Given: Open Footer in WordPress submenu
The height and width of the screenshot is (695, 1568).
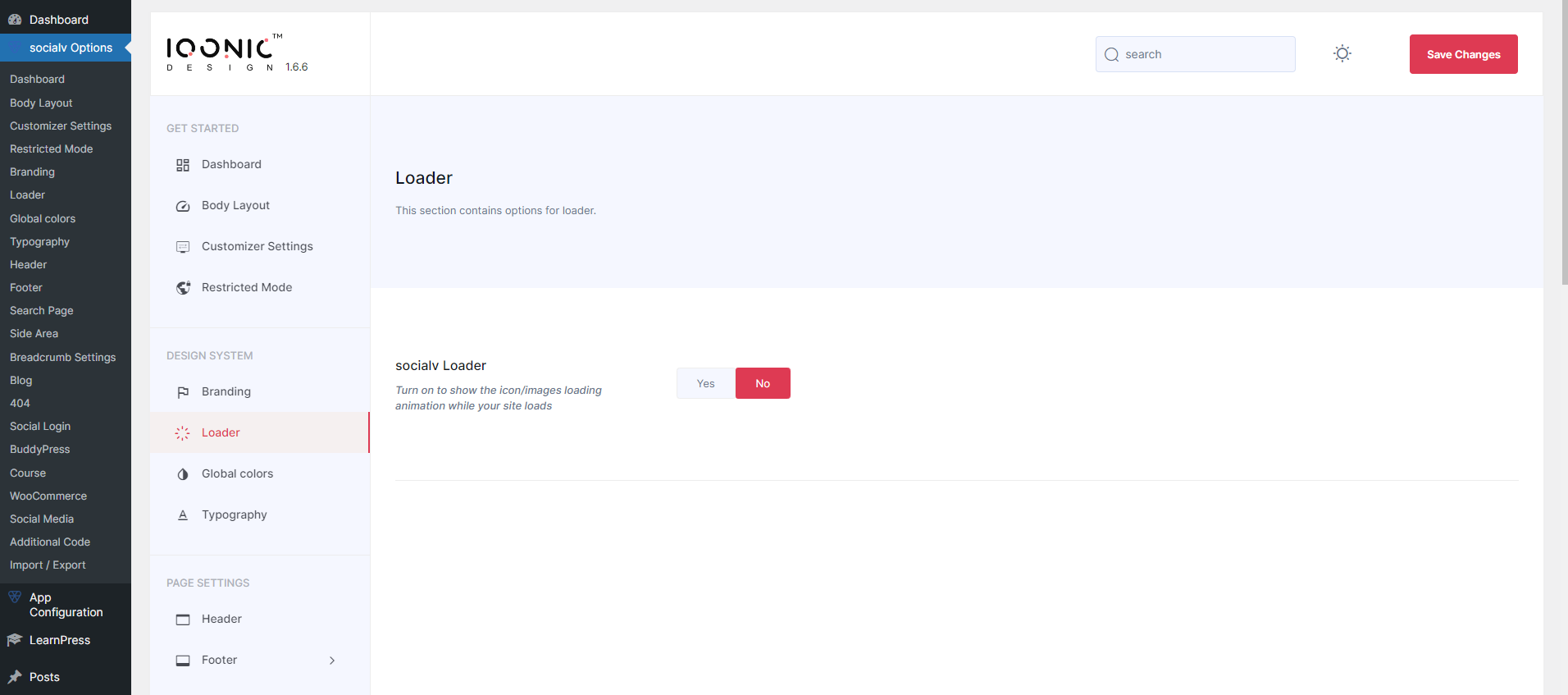Looking at the screenshot, I should click(26, 287).
